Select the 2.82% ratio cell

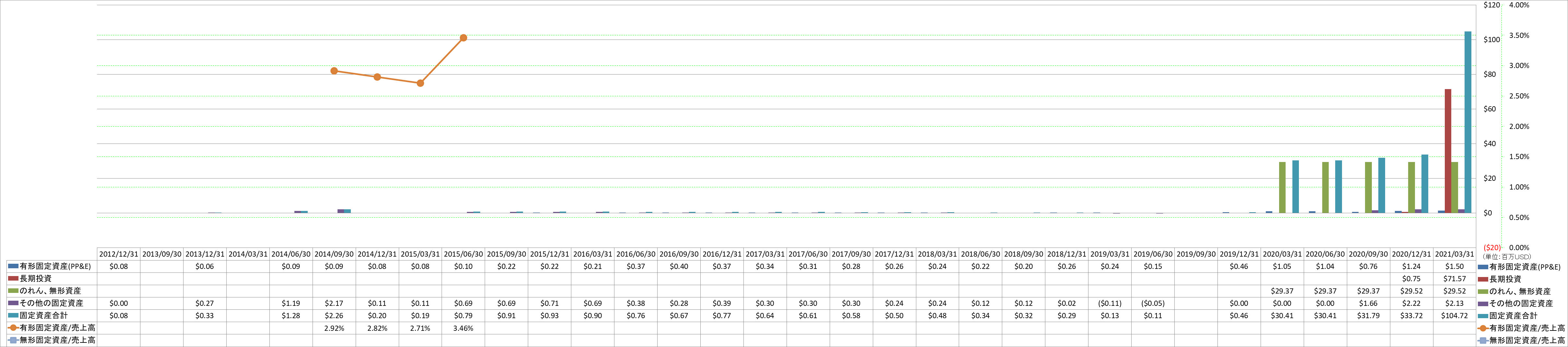[377, 328]
